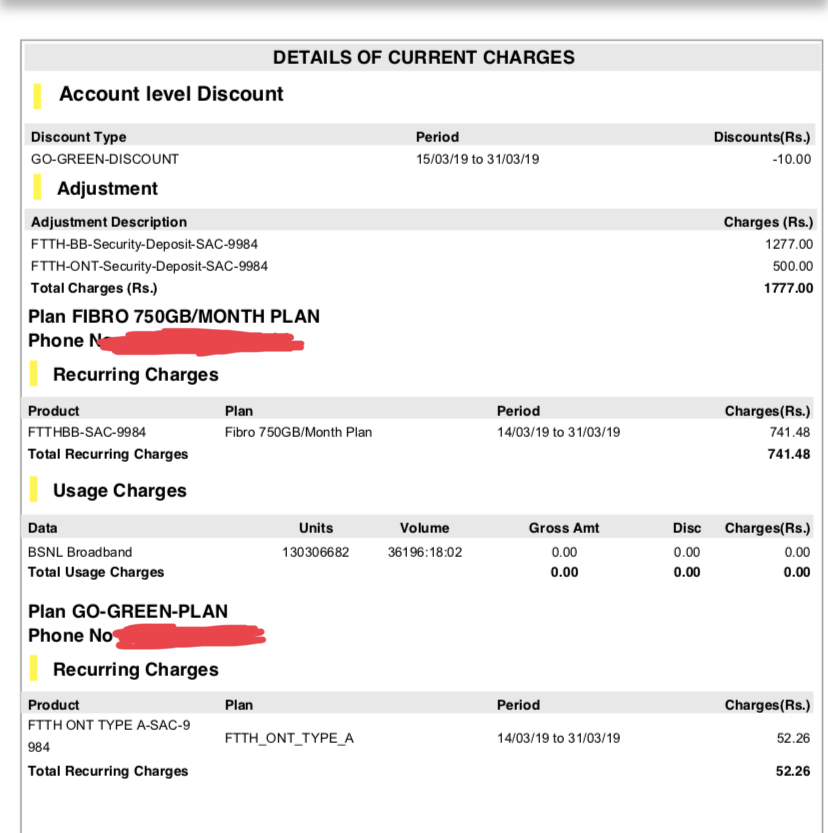Viewport: 828px width, 833px height.
Task: Select the FTTH-ONT-Security-Deposit-SAC-9984 adjustment row
Action: tap(149, 266)
